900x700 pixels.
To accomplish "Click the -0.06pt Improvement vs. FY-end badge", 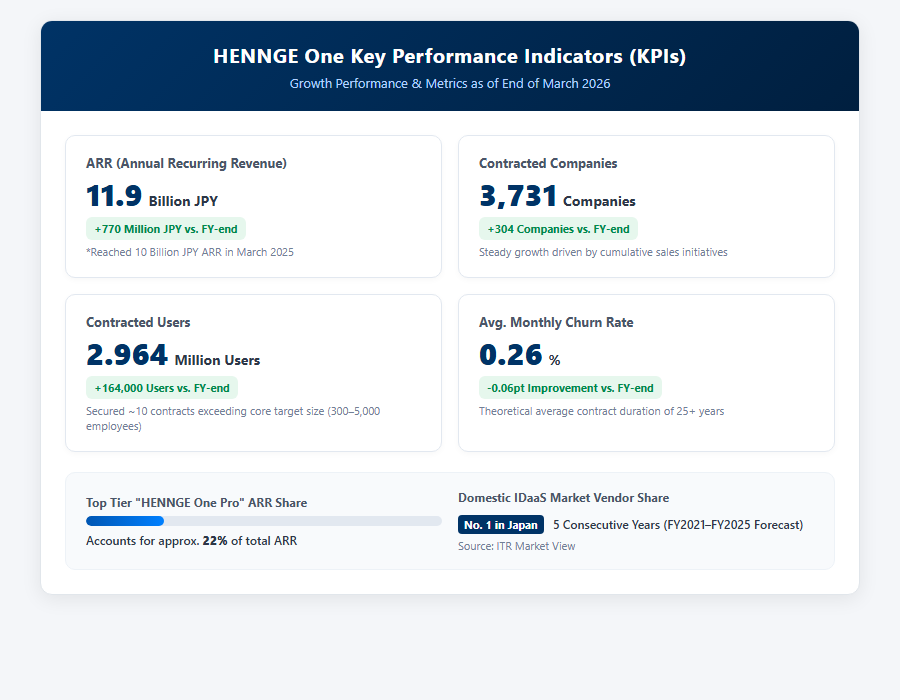I will [x=571, y=388].
